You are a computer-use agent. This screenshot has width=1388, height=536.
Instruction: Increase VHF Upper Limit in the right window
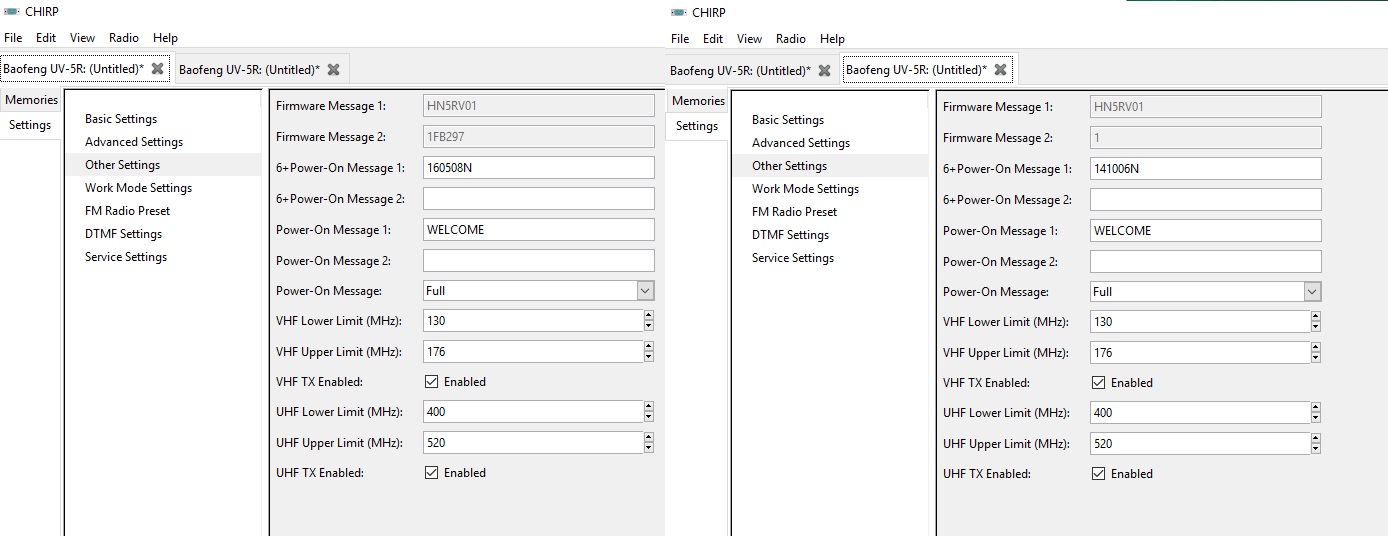[1316, 348]
